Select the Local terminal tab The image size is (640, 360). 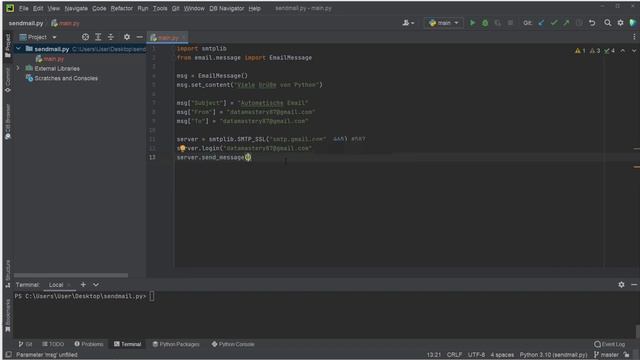(56, 284)
